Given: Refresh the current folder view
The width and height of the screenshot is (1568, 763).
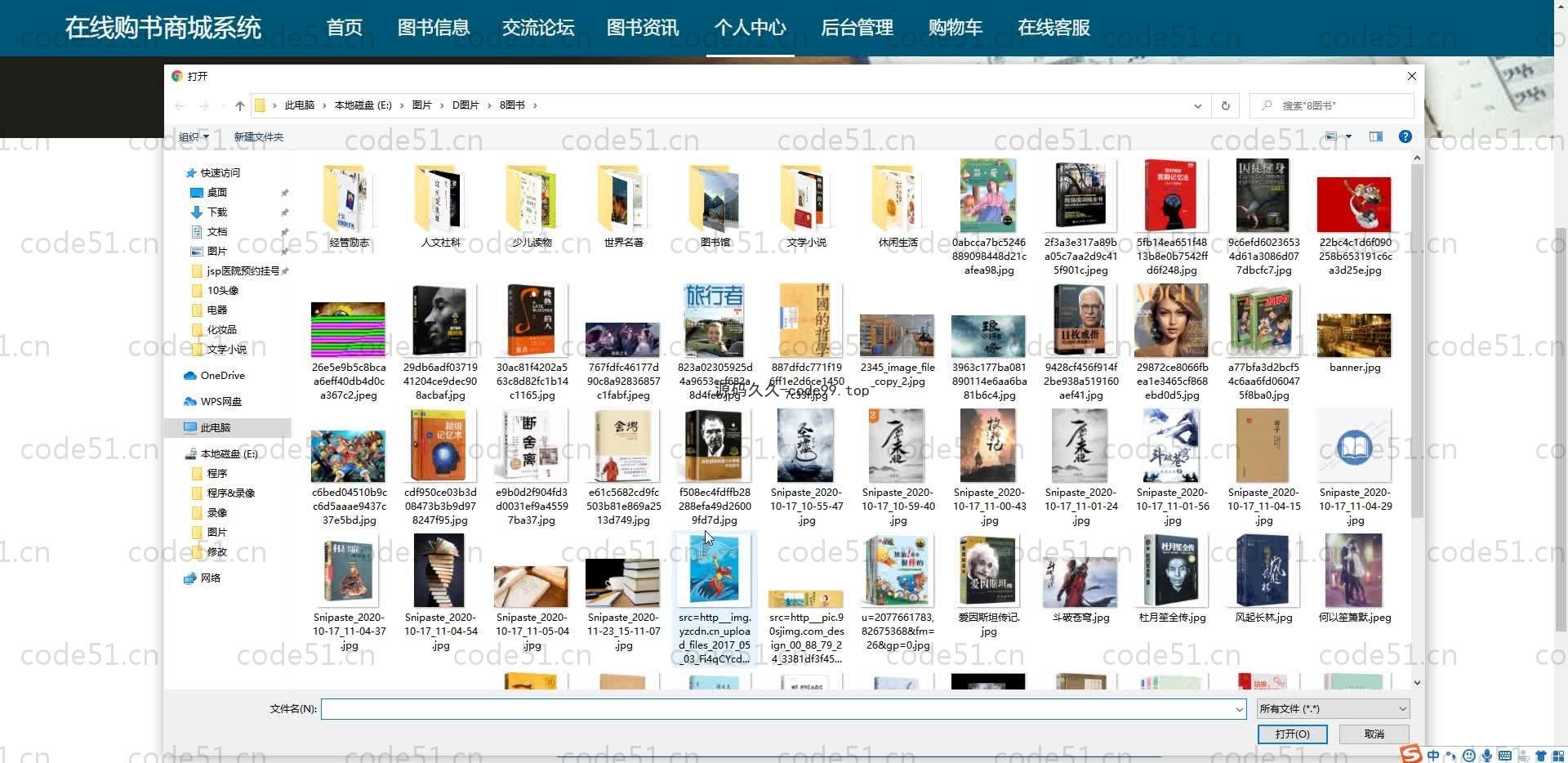Looking at the screenshot, I should point(1225,105).
